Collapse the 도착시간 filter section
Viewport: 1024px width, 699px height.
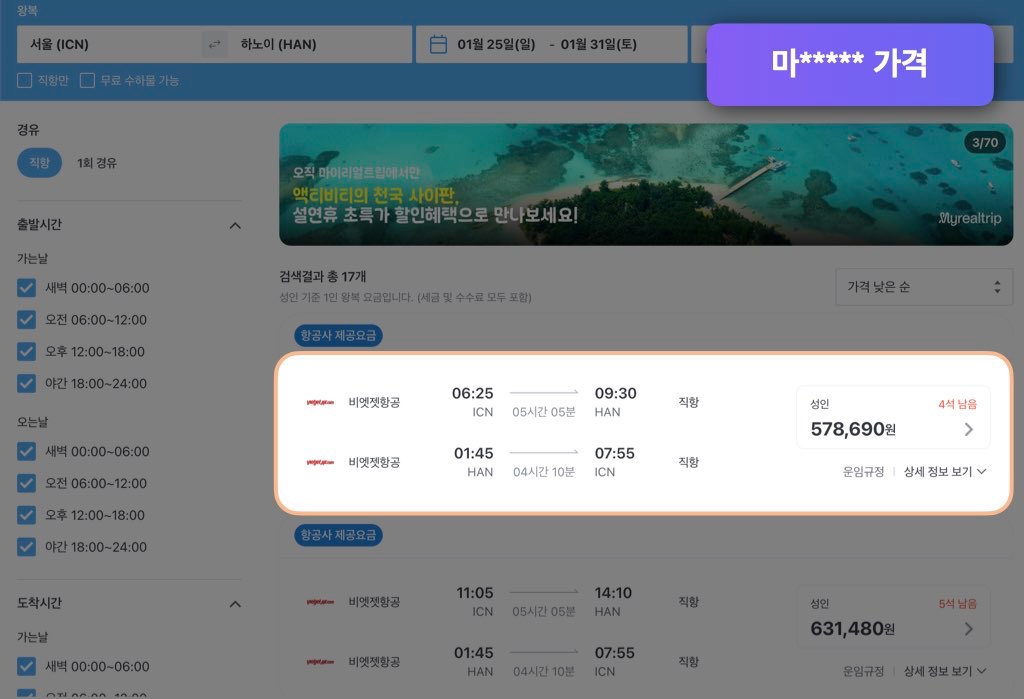(x=235, y=604)
